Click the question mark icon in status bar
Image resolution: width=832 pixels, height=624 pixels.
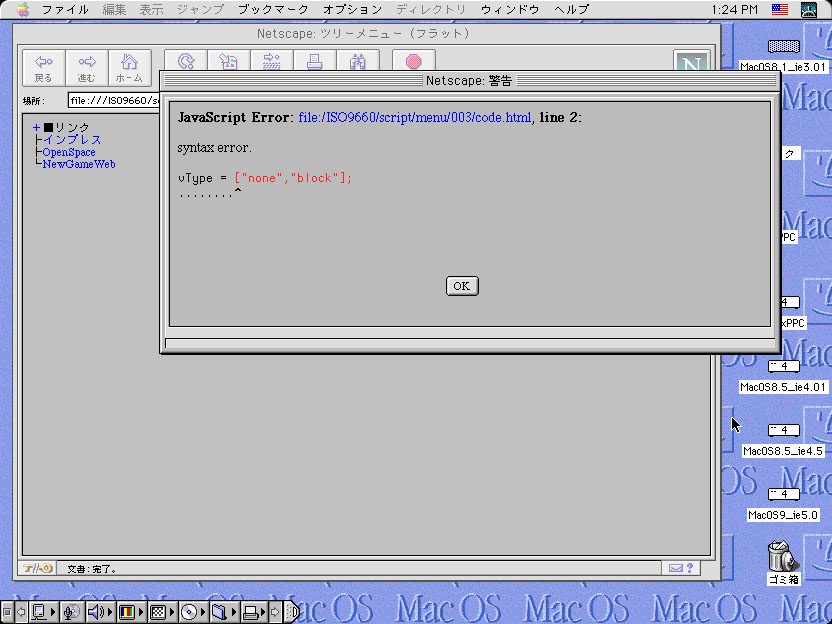[690, 568]
